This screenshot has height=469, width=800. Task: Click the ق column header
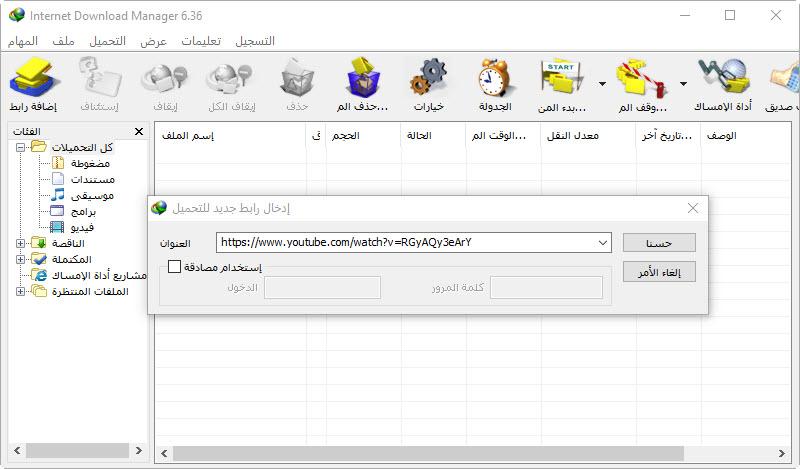(x=316, y=136)
